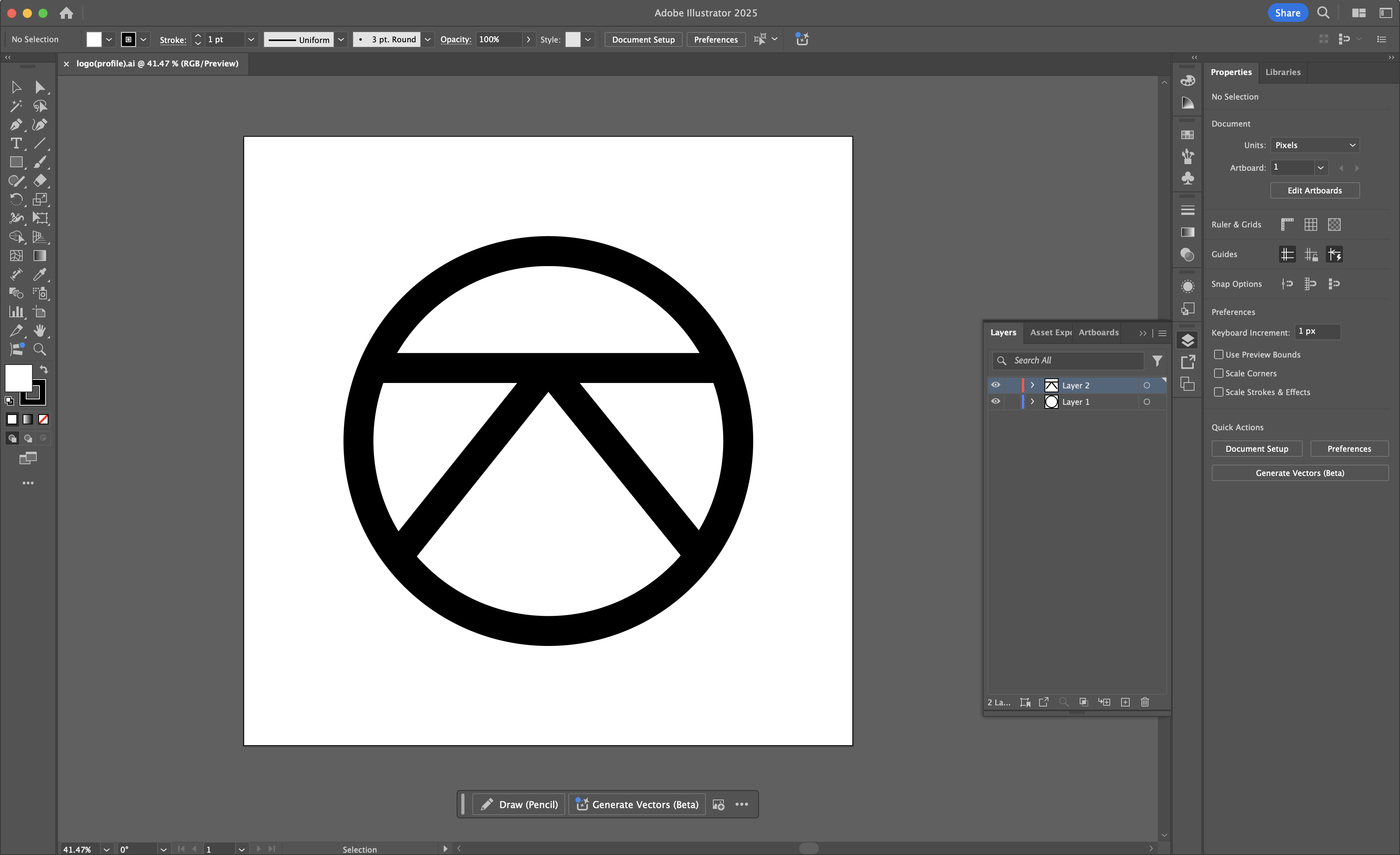Select the Pen tool

[16, 125]
